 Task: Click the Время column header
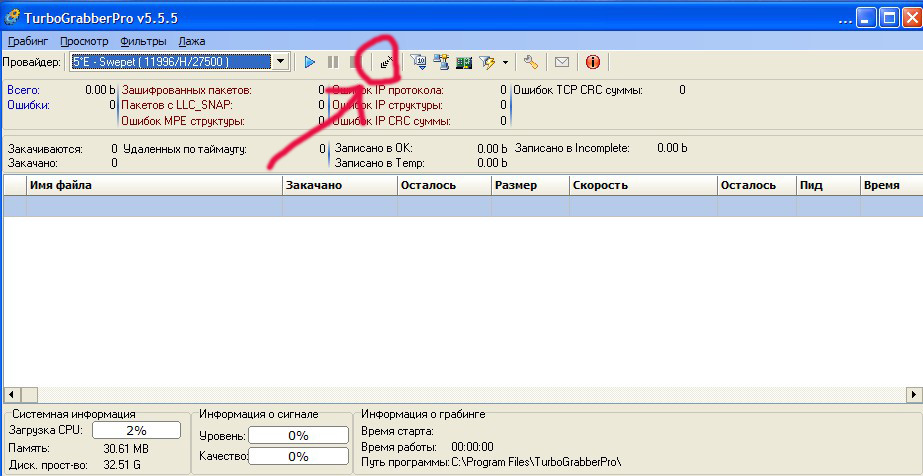[x=891, y=185]
